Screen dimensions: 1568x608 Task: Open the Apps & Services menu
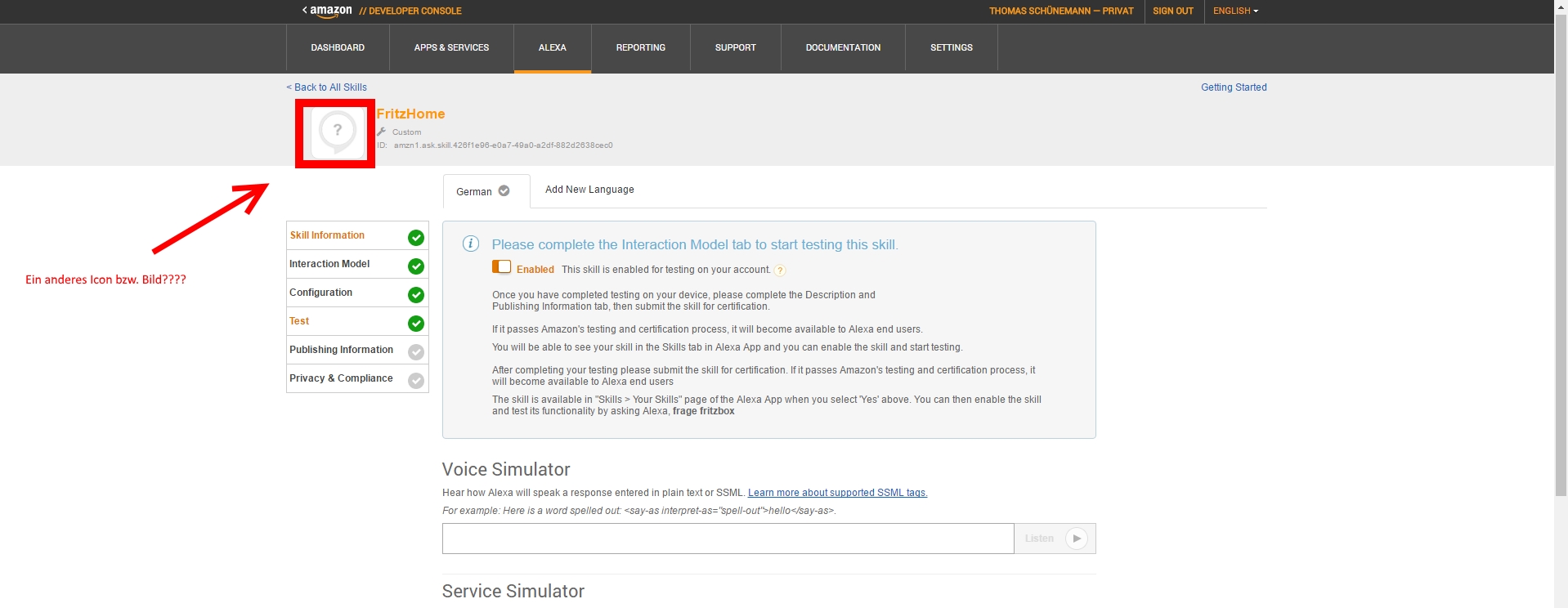pyautogui.click(x=451, y=48)
